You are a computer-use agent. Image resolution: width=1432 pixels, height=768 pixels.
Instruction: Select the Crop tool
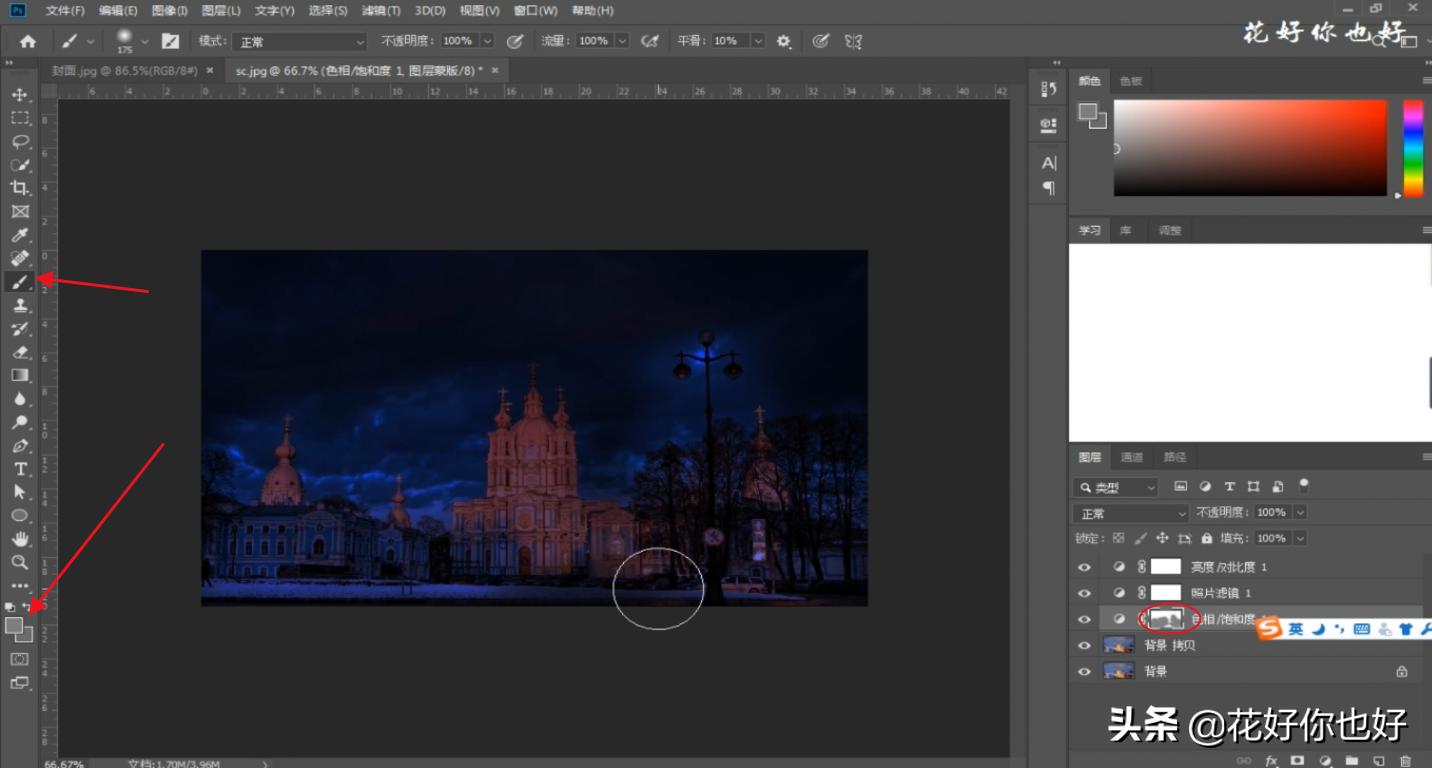pyautogui.click(x=19, y=188)
